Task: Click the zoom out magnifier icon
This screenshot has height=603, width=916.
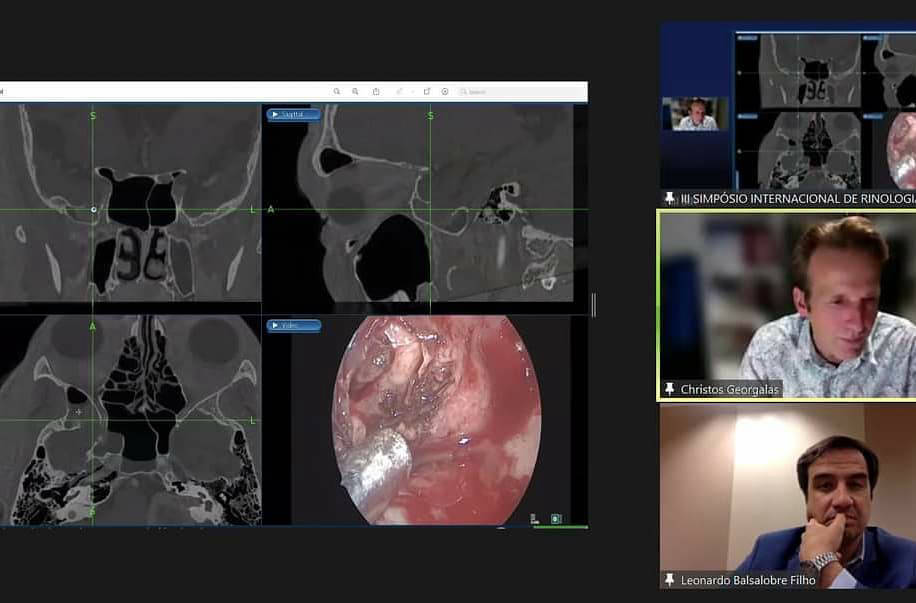Action: (337, 92)
